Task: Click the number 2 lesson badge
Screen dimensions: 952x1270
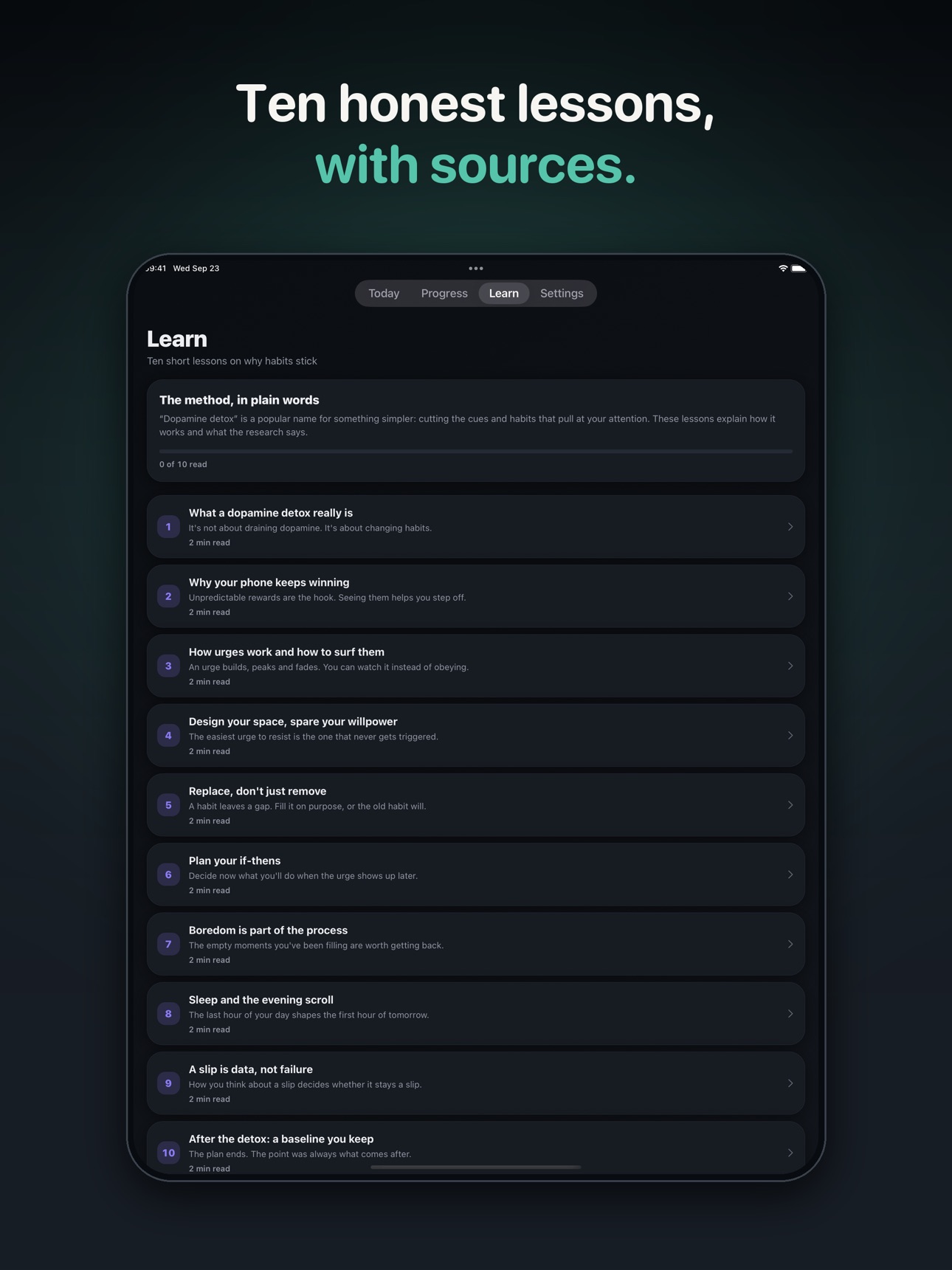Action: click(x=168, y=596)
